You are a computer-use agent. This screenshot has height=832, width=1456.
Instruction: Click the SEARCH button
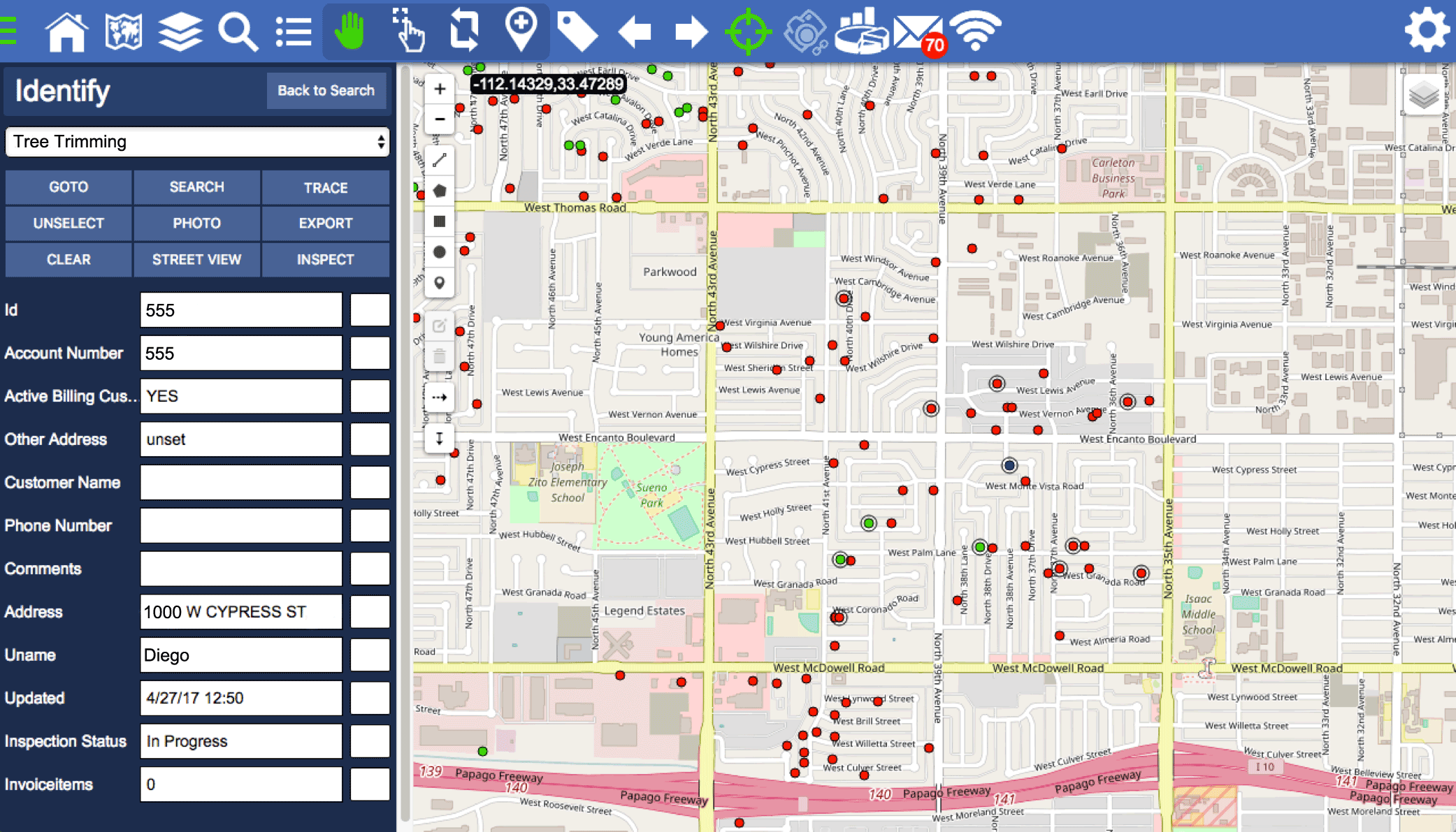click(197, 187)
